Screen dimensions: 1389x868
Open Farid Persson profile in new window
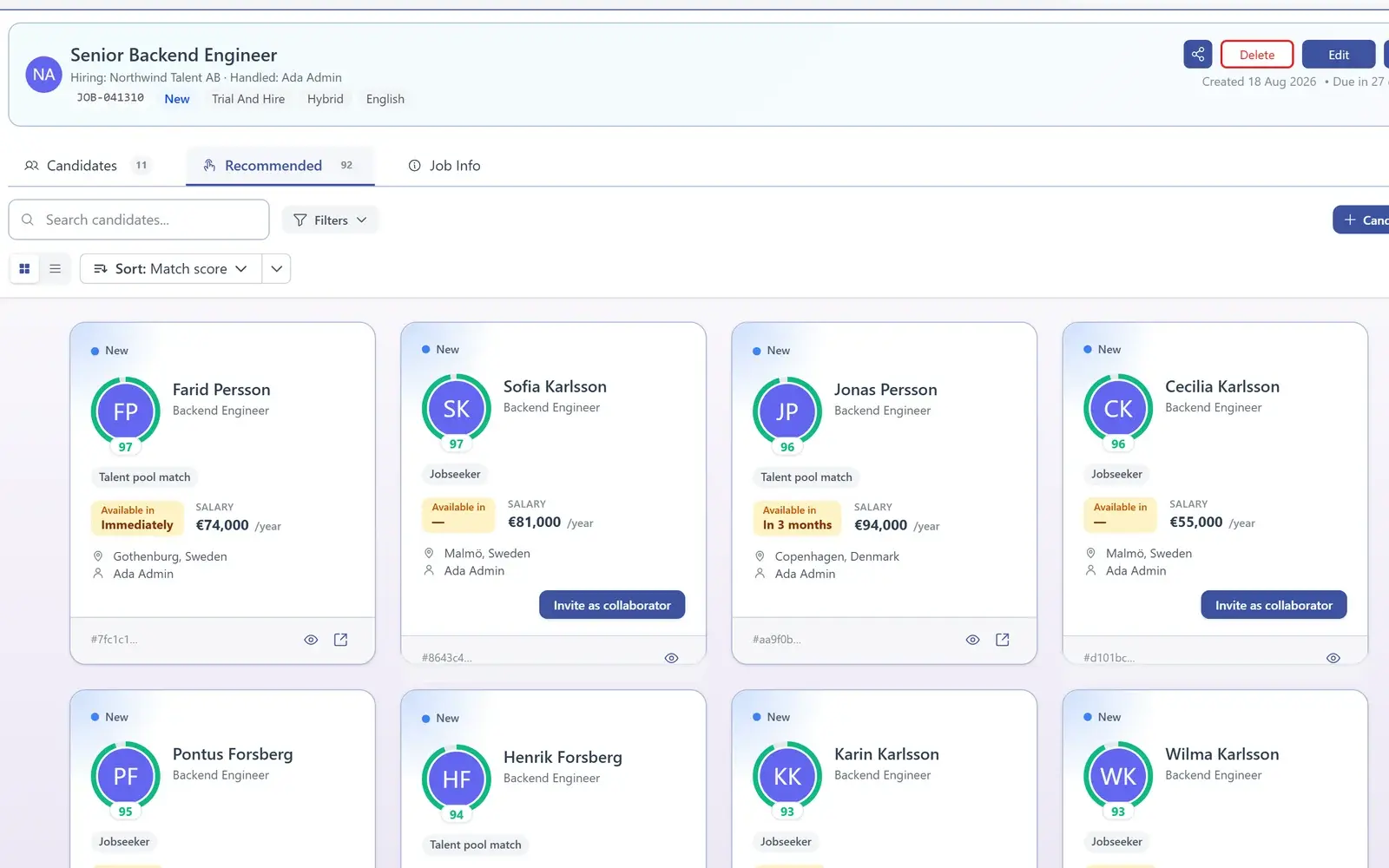coord(340,640)
